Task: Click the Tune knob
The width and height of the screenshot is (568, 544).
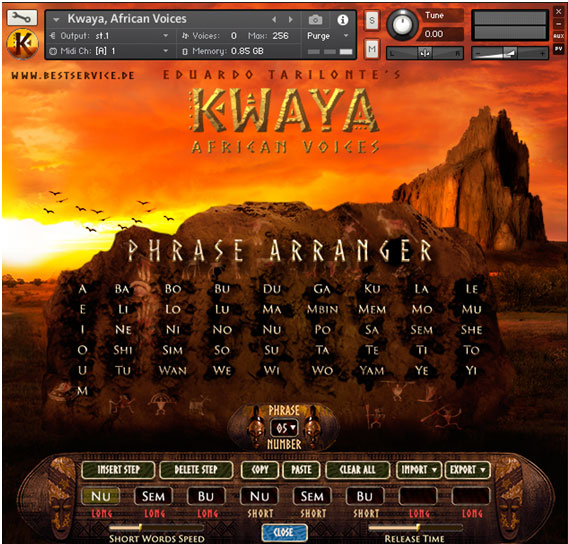Action: point(402,24)
